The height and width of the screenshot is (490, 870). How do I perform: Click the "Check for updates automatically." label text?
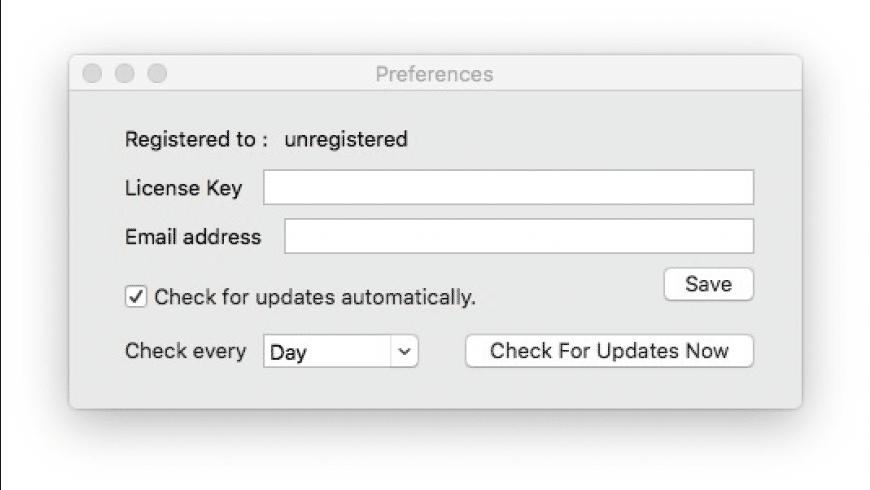pos(315,297)
